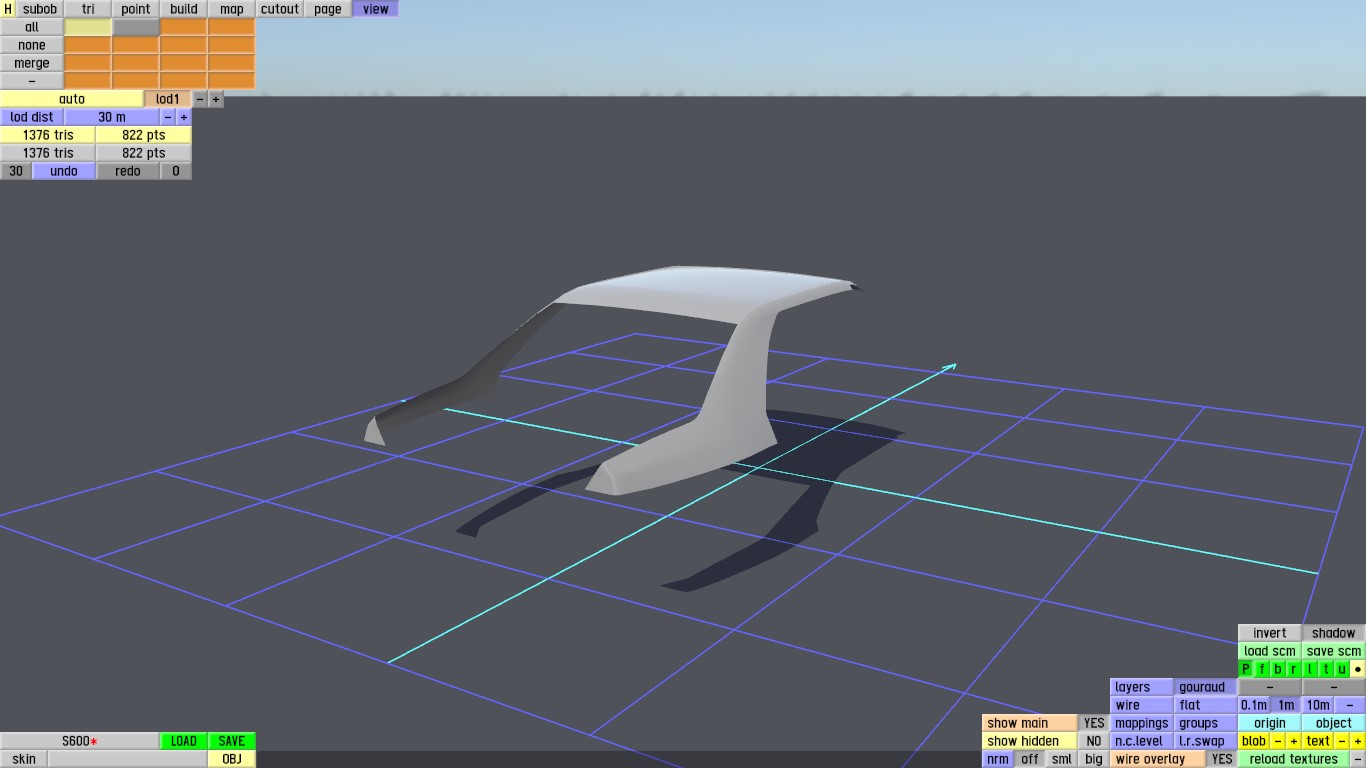Select the pale yellow cell beside all
The image size is (1366, 768).
(x=88, y=27)
